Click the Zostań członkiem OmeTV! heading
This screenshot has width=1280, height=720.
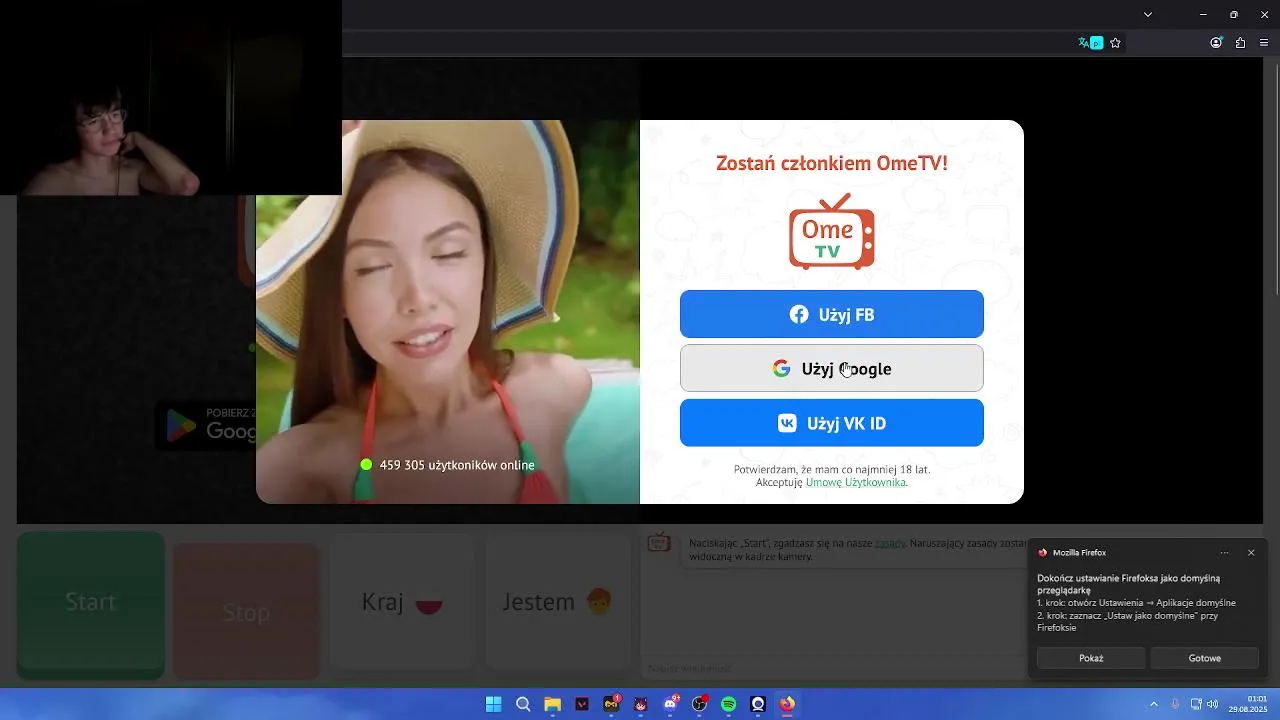(x=832, y=163)
